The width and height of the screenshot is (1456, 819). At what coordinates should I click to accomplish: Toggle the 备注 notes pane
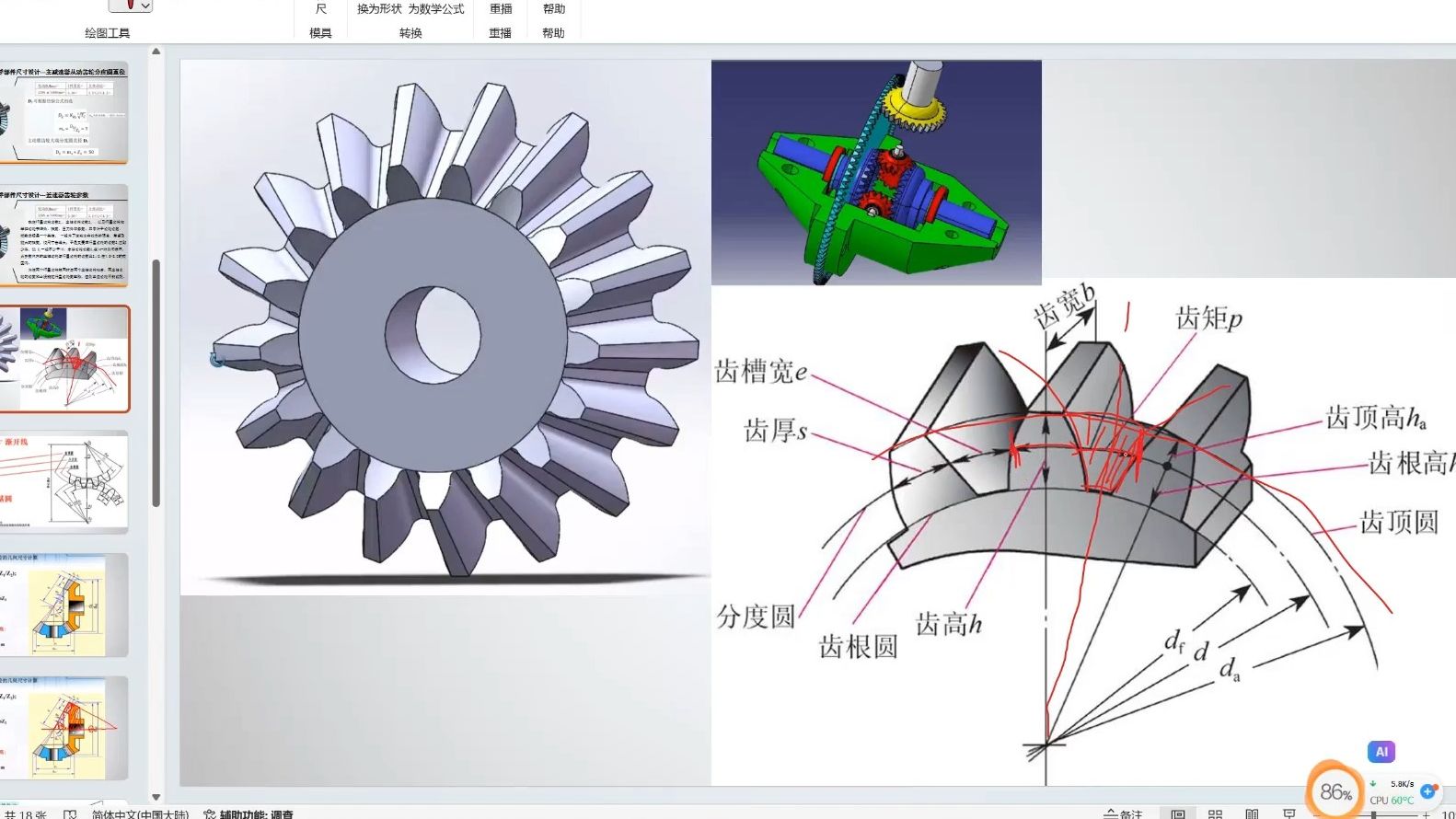coord(1123,813)
